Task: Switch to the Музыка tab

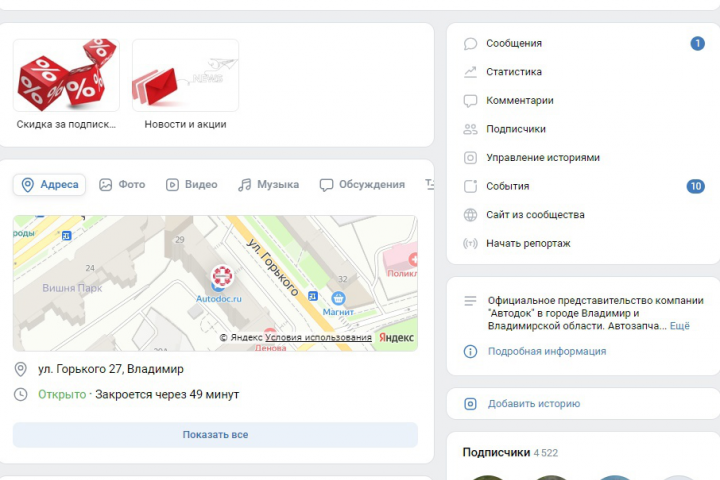Action: tap(269, 185)
